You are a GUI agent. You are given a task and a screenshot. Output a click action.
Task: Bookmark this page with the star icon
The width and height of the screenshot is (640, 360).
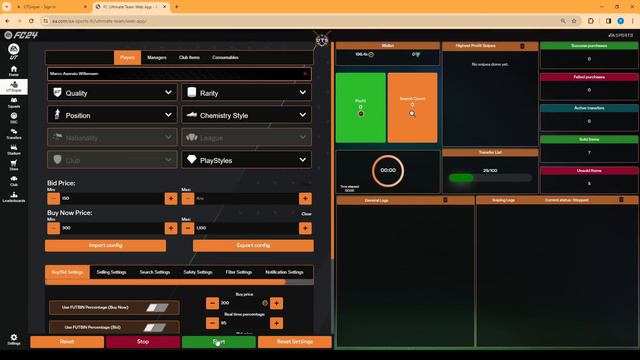point(574,21)
